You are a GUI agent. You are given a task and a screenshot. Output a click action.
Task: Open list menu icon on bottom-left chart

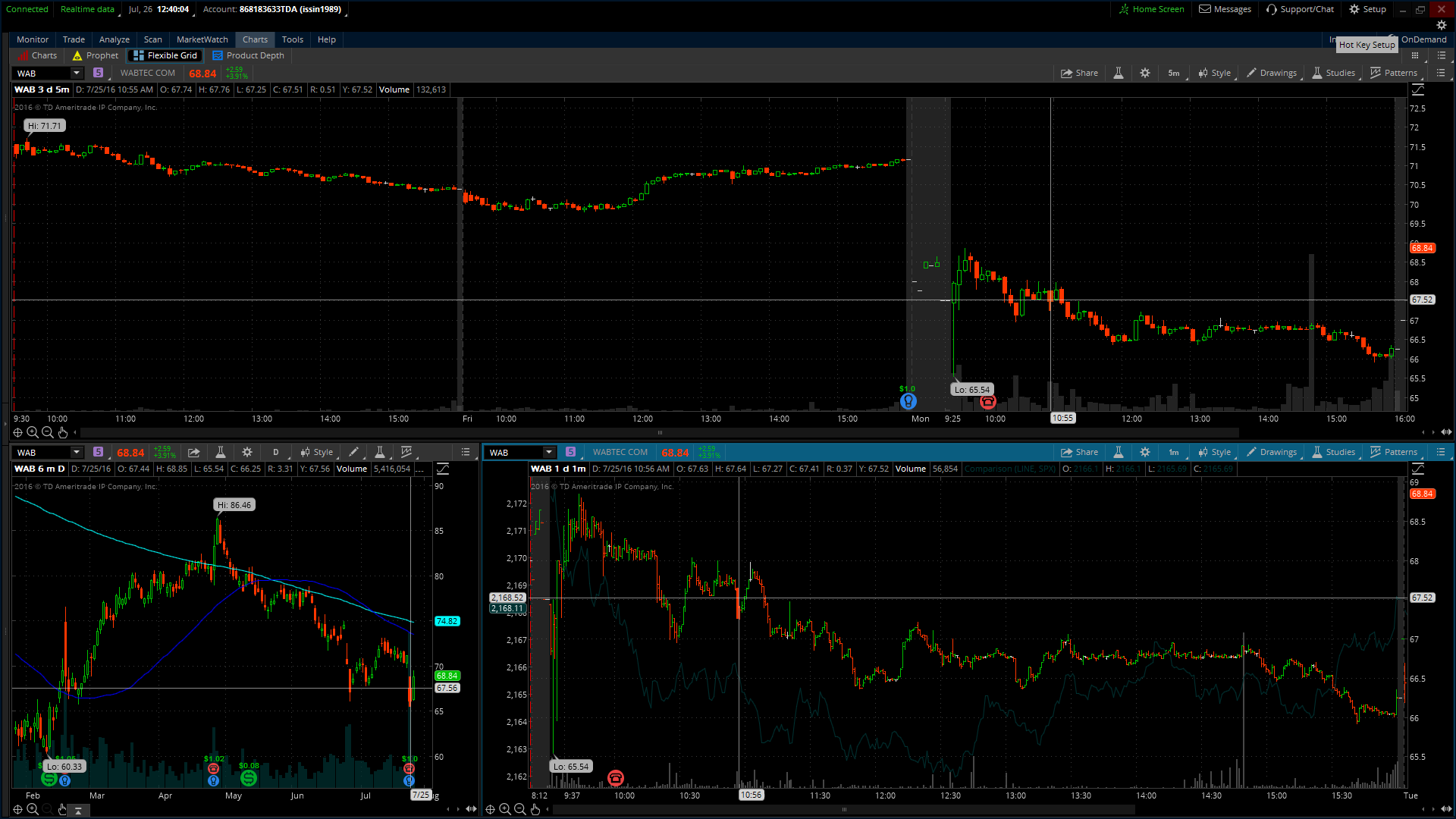(466, 452)
